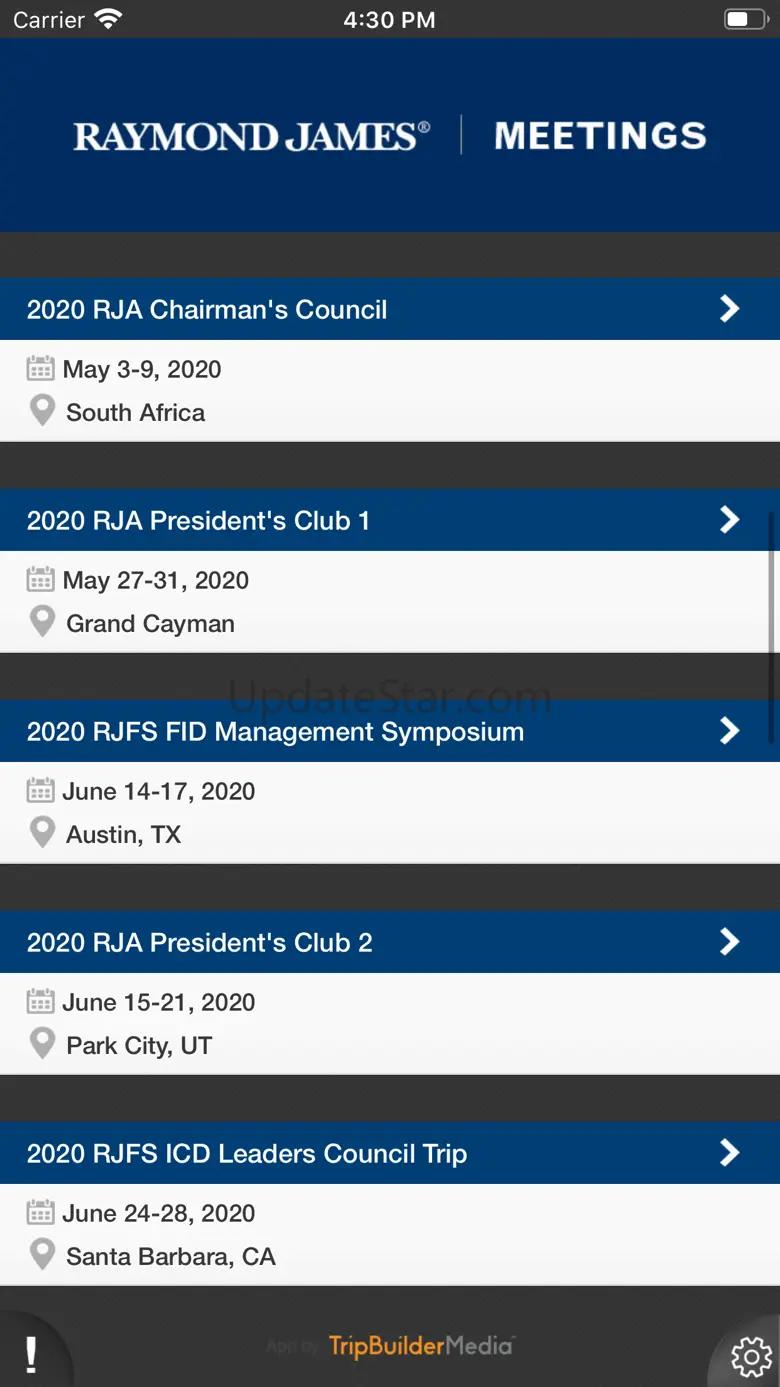Click location pin beside Santa Barbara, CA
780x1387 pixels.
click(x=42, y=1255)
